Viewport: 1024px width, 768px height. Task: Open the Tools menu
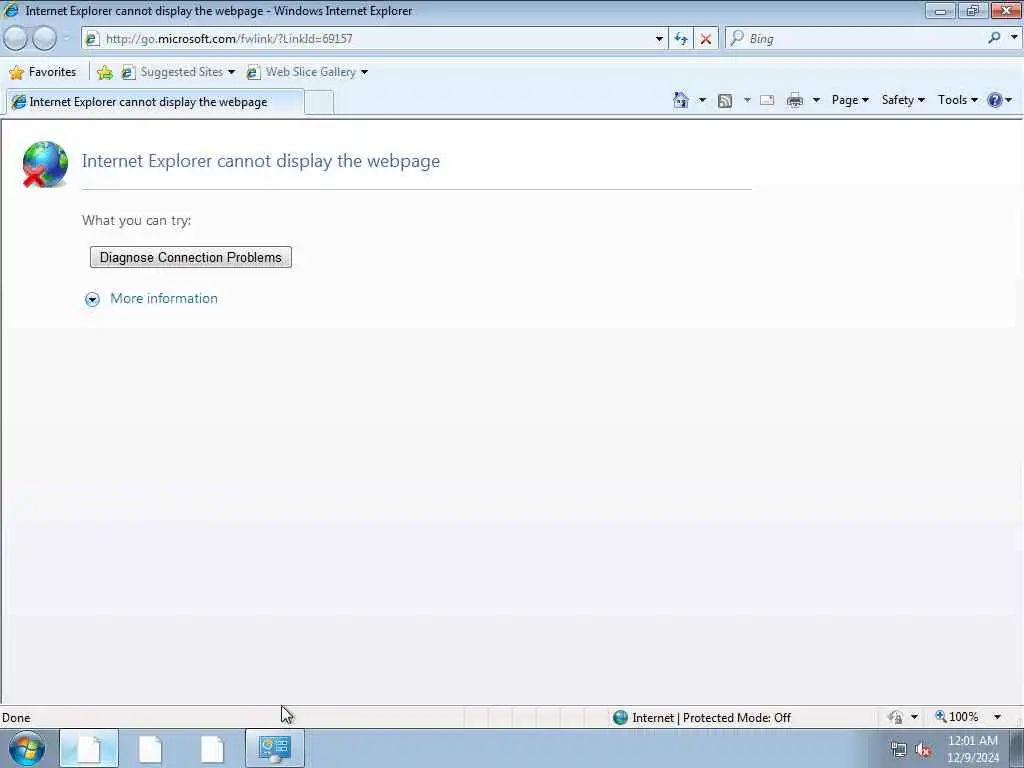click(x=957, y=100)
